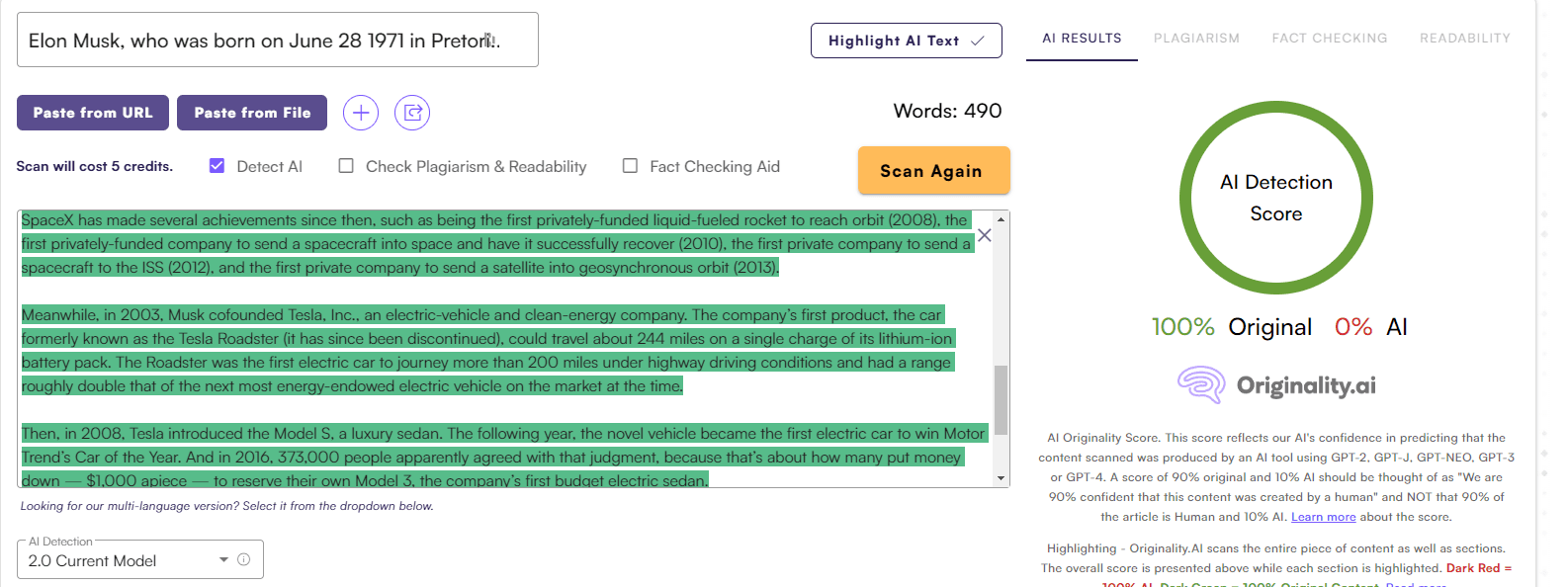Screen dimensions: 1568x587
Task: Click the Paste from URL button
Action: 93,113
